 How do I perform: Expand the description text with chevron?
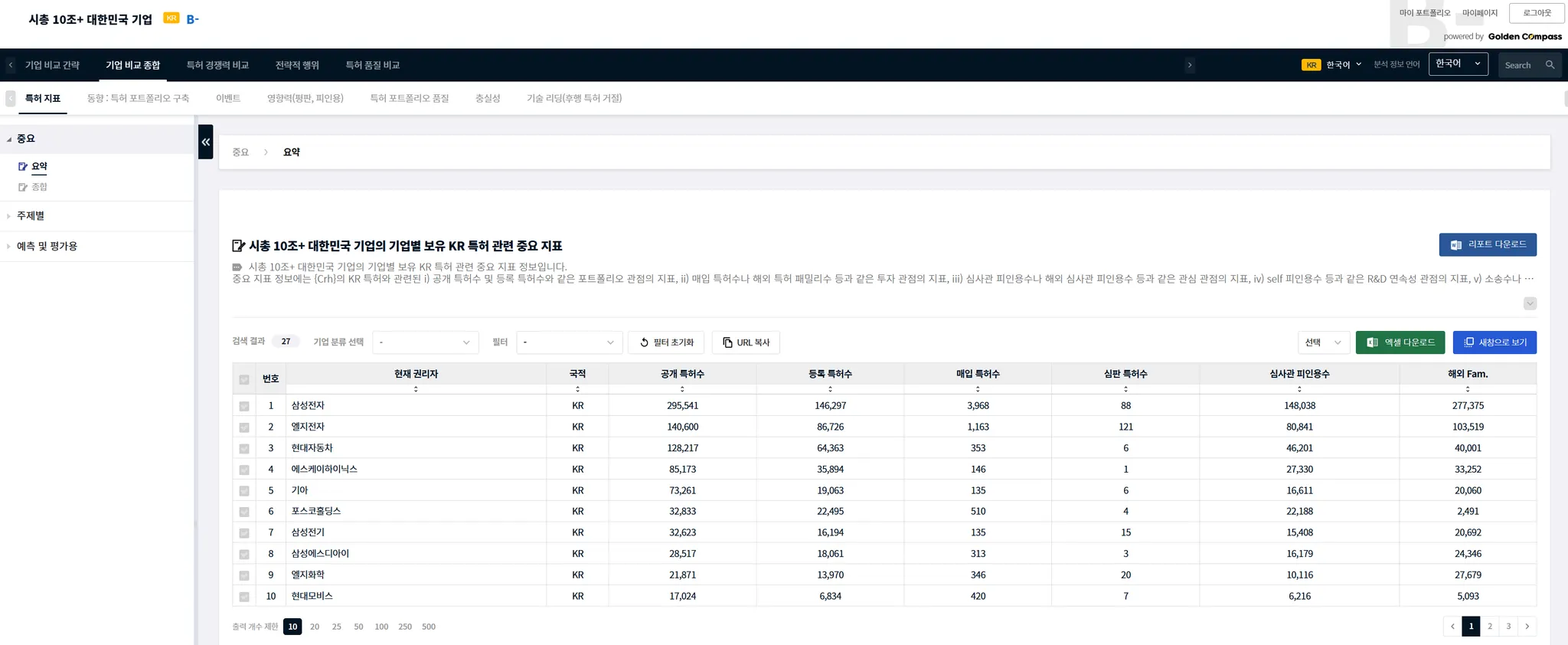tap(1530, 303)
